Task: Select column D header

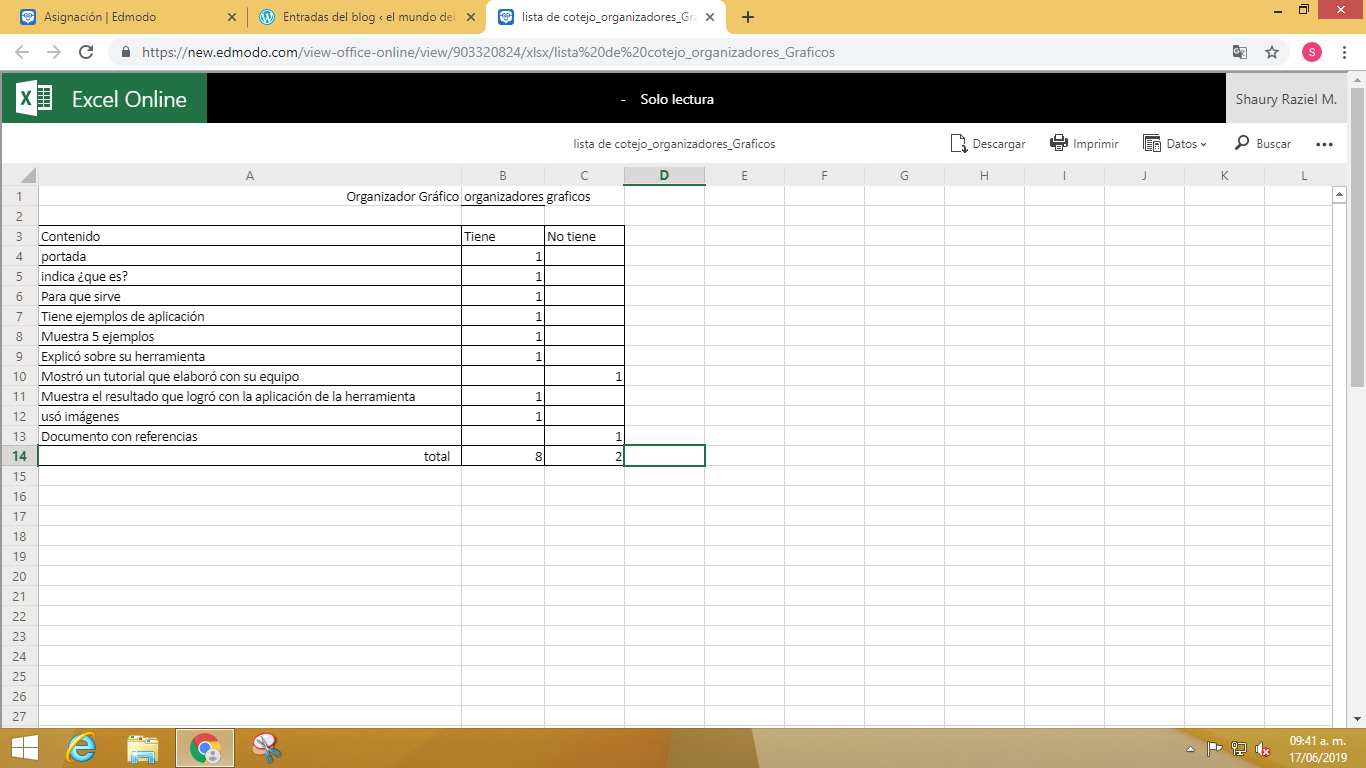Action: pos(664,176)
